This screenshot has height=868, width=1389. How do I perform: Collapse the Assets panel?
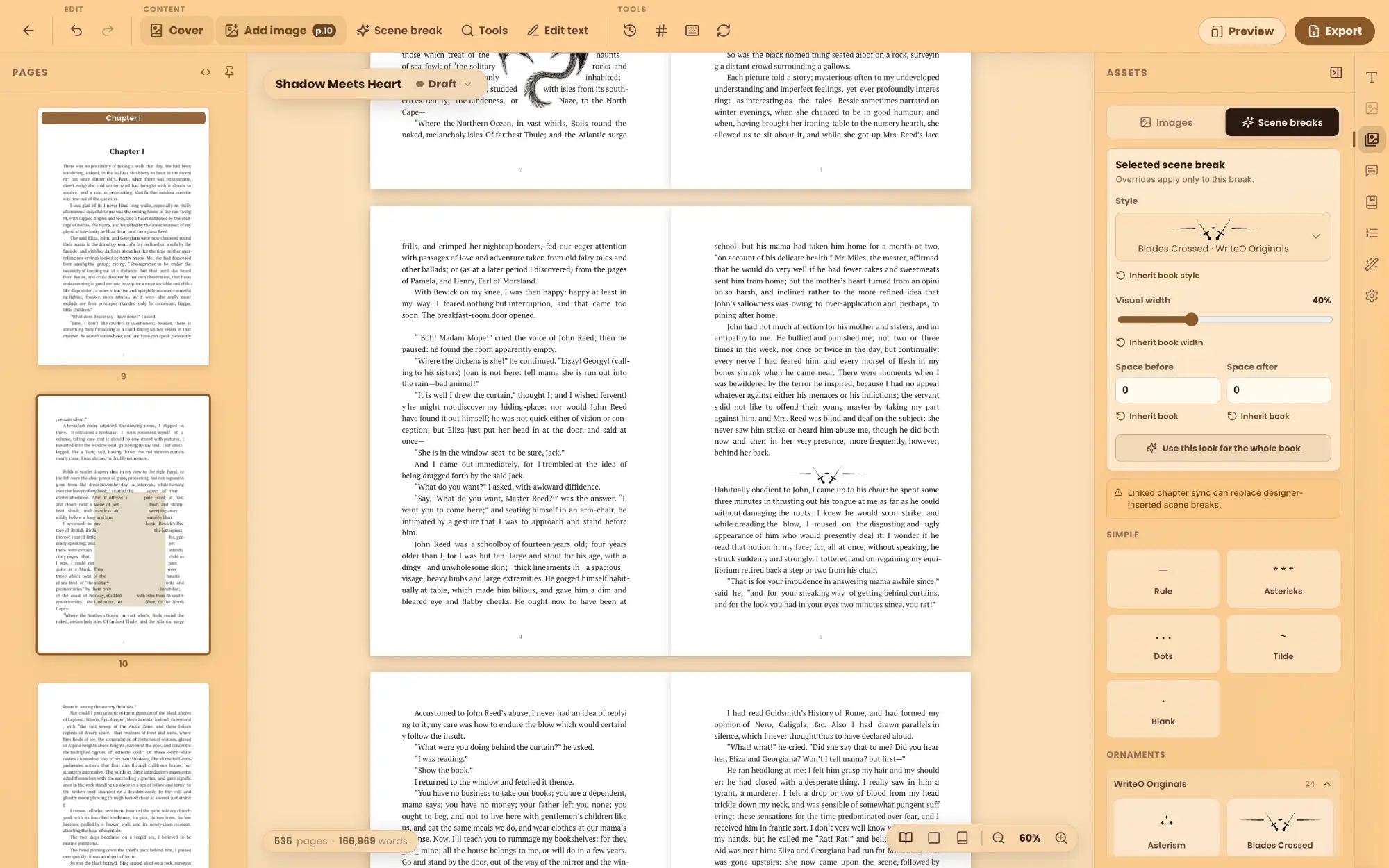(x=1336, y=73)
